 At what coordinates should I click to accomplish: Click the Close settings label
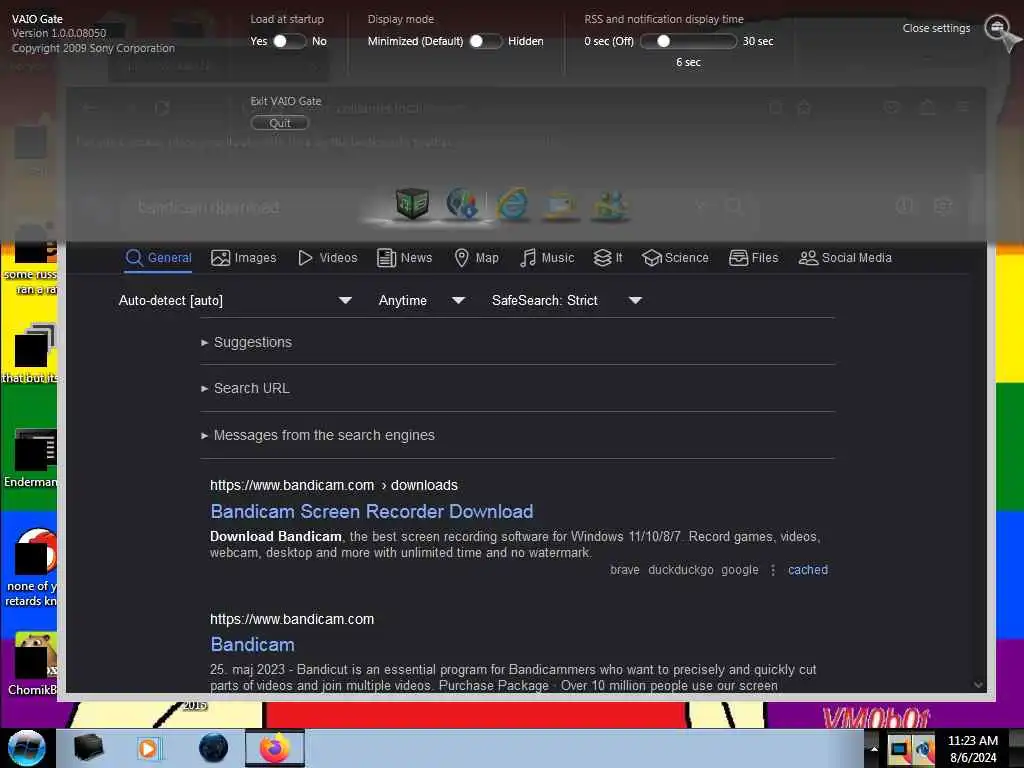point(936,28)
